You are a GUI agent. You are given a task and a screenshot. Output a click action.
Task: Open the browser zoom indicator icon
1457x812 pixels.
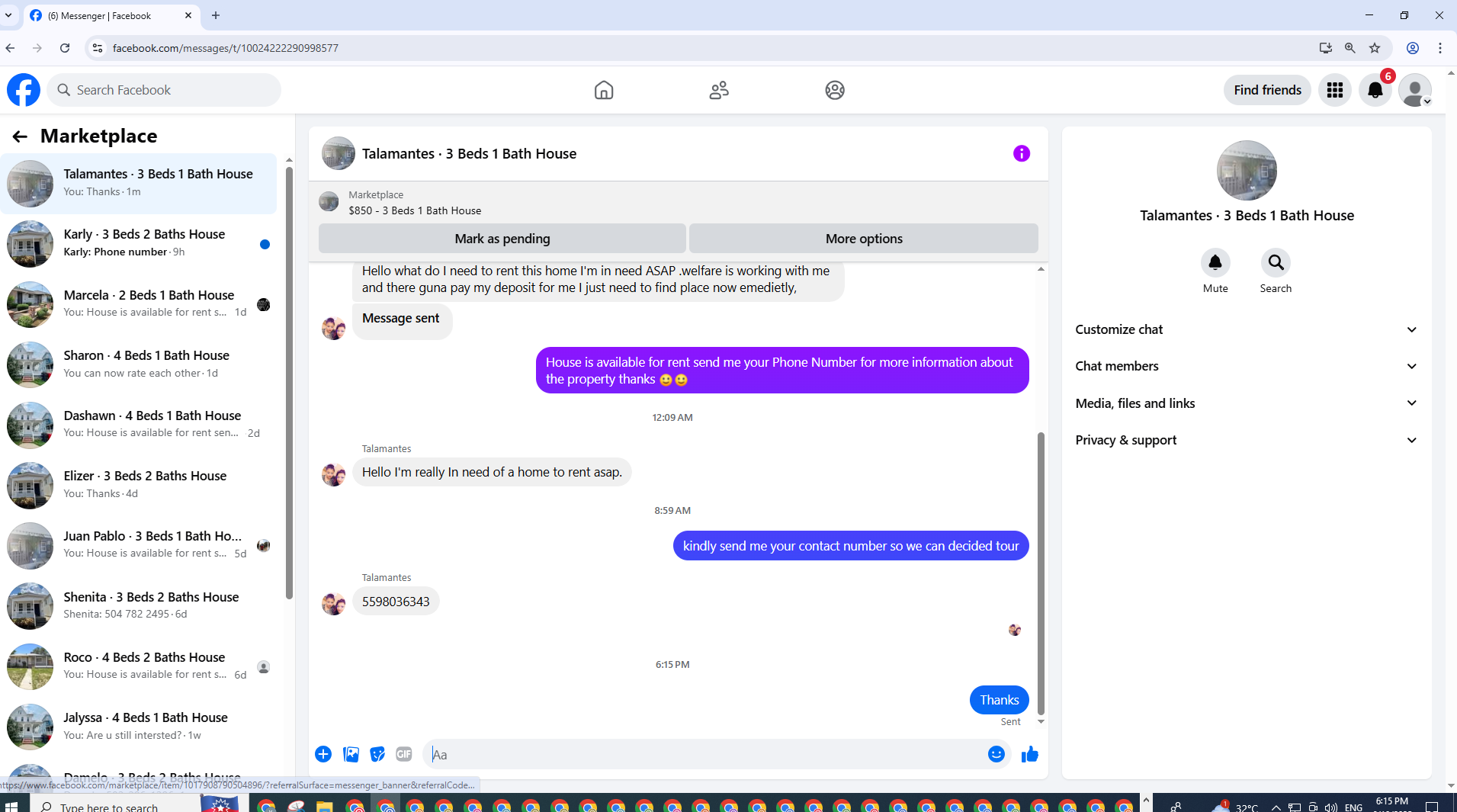(1350, 48)
